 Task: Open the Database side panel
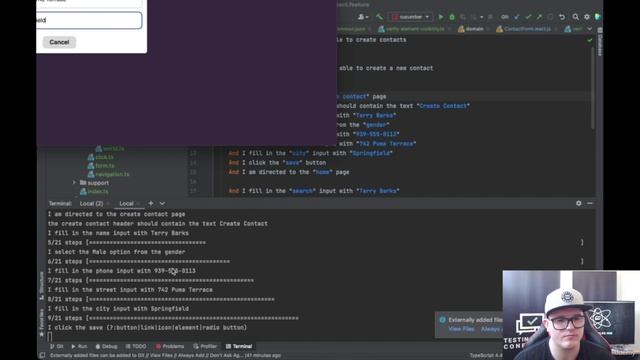point(600,42)
